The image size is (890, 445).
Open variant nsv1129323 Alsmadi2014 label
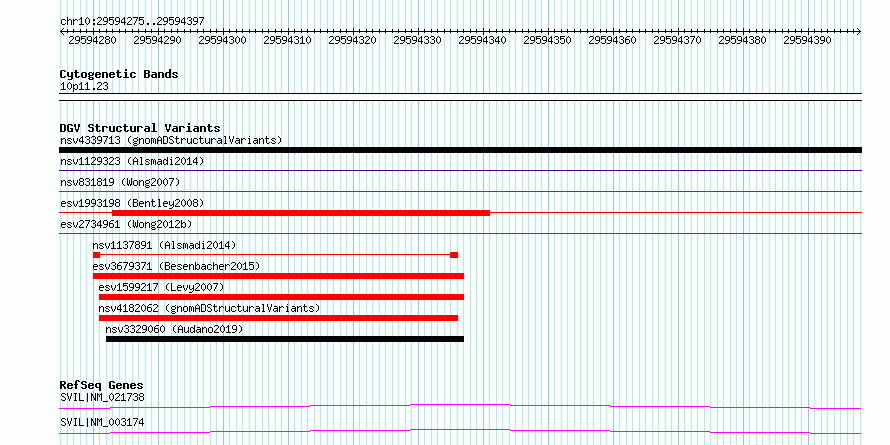132,161
